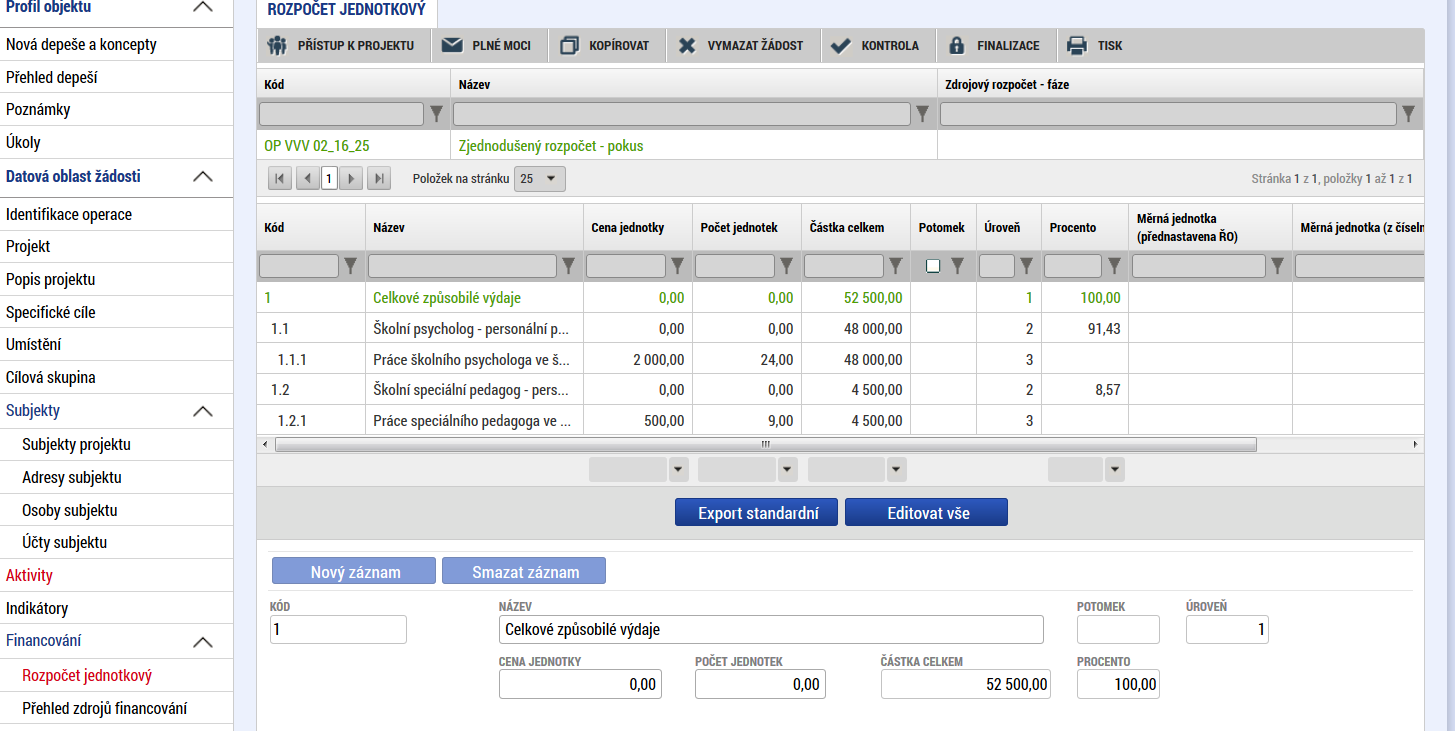The height and width of the screenshot is (731, 1455).
Task: Click Kopírovat in the toolbar
Action: click(x=605, y=45)
